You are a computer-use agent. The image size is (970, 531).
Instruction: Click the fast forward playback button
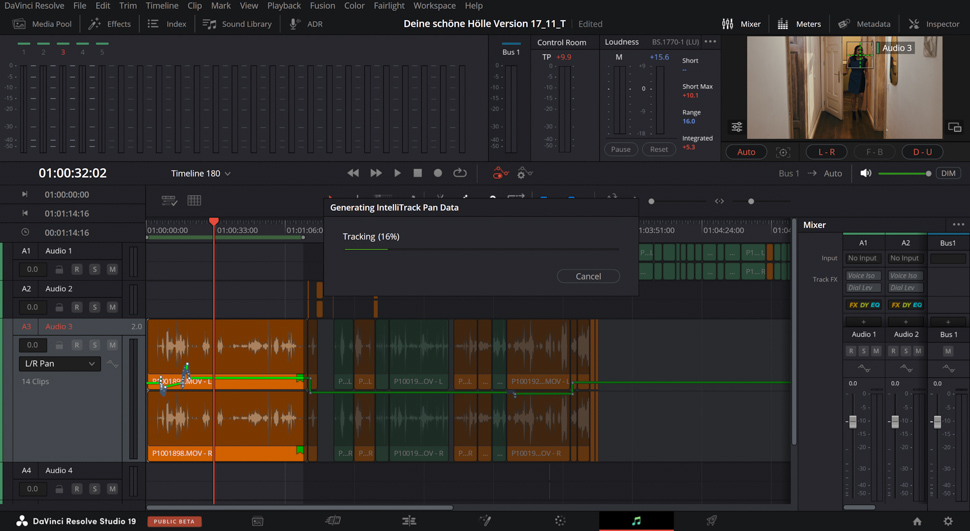[x=376, y=173]
